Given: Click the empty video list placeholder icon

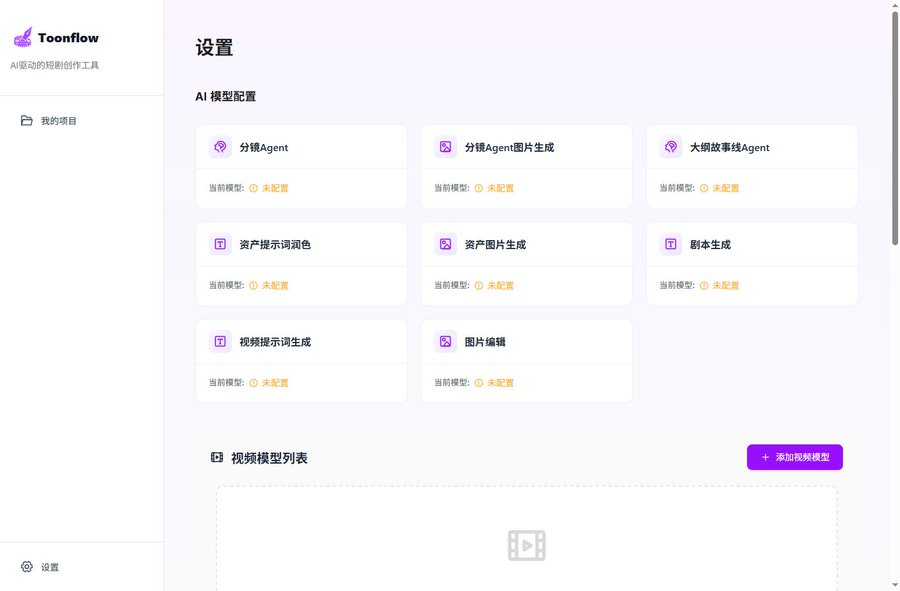Looking at the screenshot, I should point(526,545).
